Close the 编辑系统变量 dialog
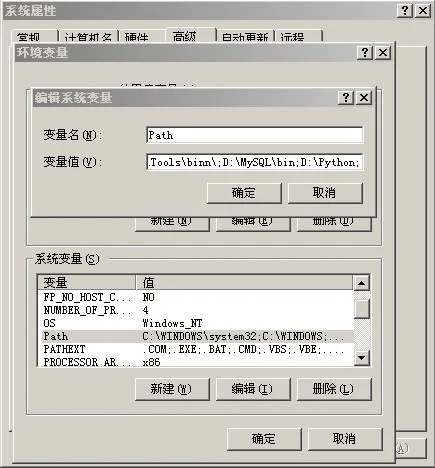The width and height of the screenshot is (435, 468). [364, 98]
